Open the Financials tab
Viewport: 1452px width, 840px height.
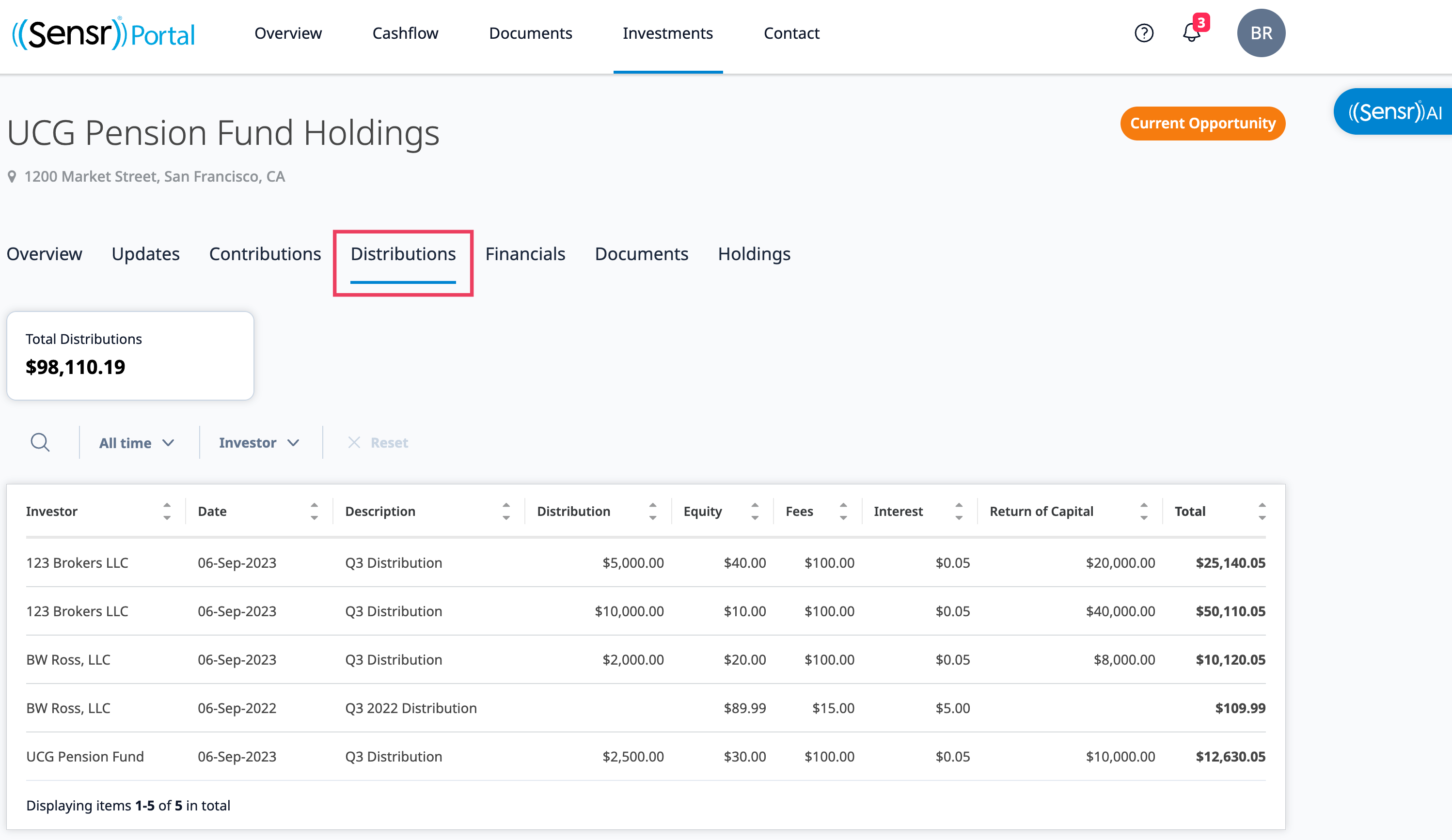coord(525,254)
